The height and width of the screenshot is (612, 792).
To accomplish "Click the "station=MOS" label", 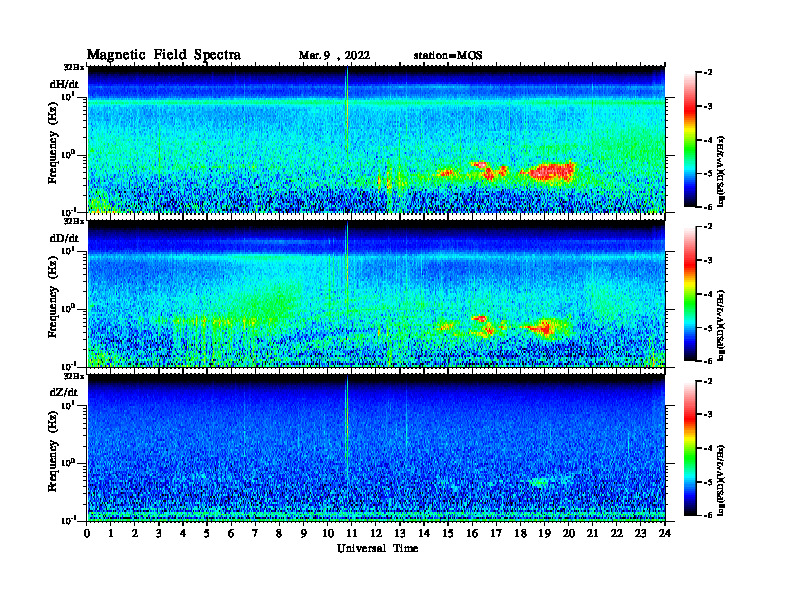I will pos(448,56).
